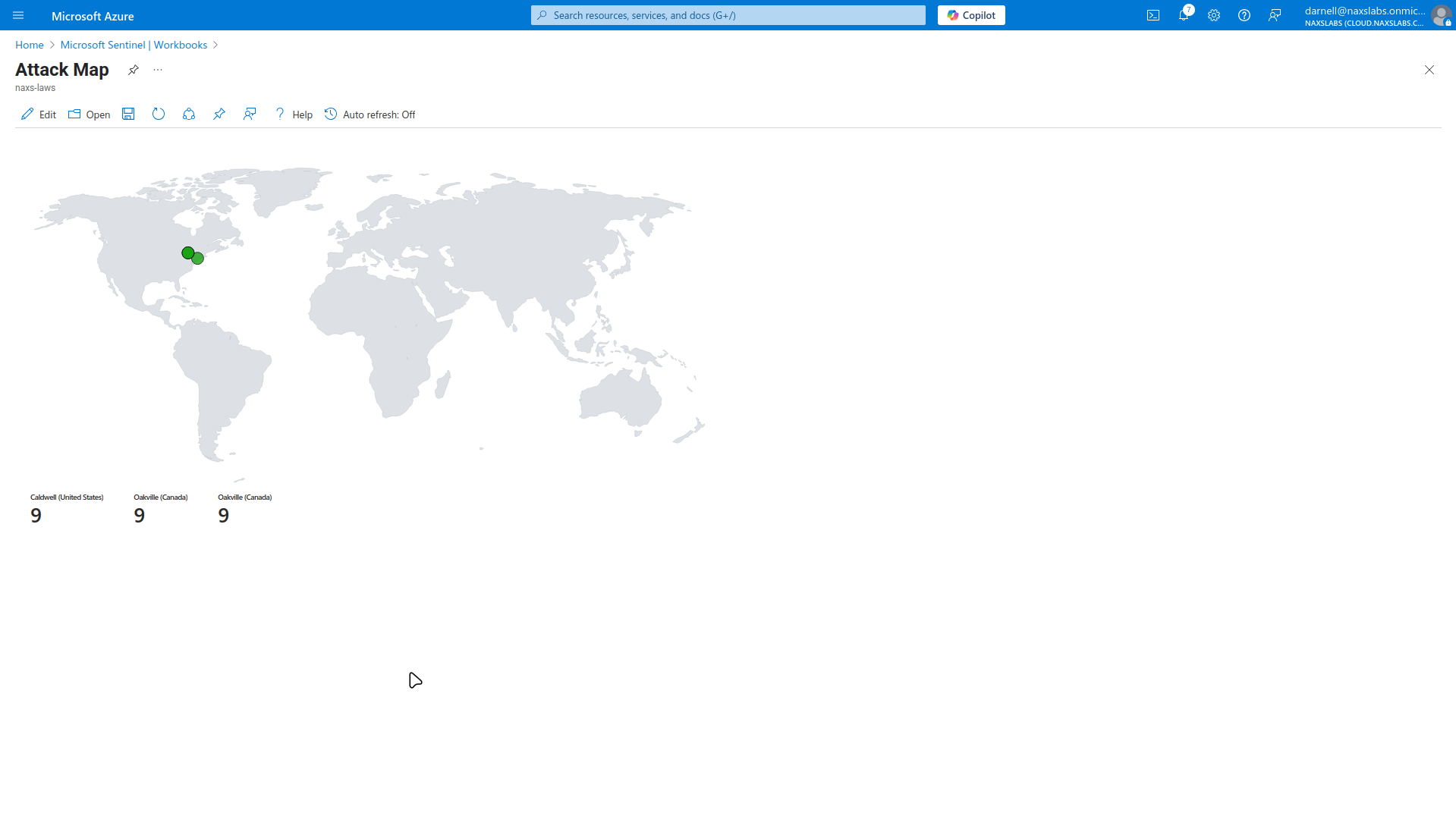1456x813 pixels.
Task: Open Copilot
Action: pos(971,15)
